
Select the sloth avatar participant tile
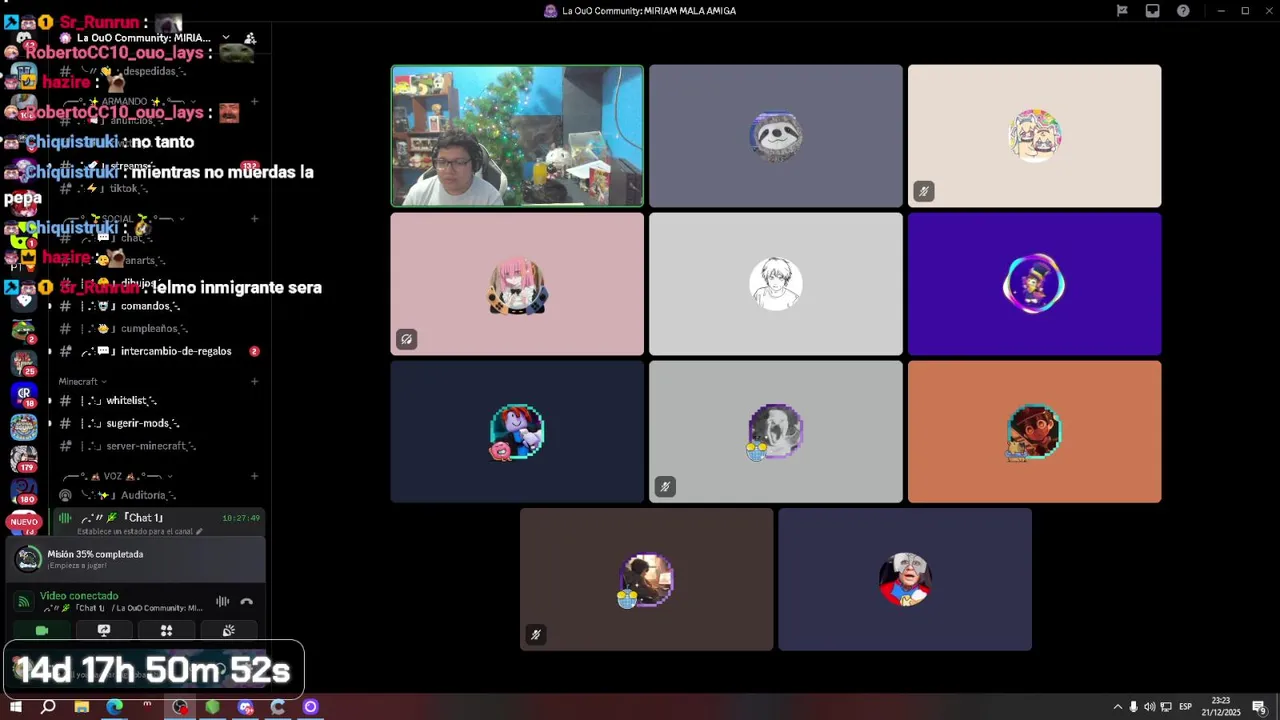point(776,136)
